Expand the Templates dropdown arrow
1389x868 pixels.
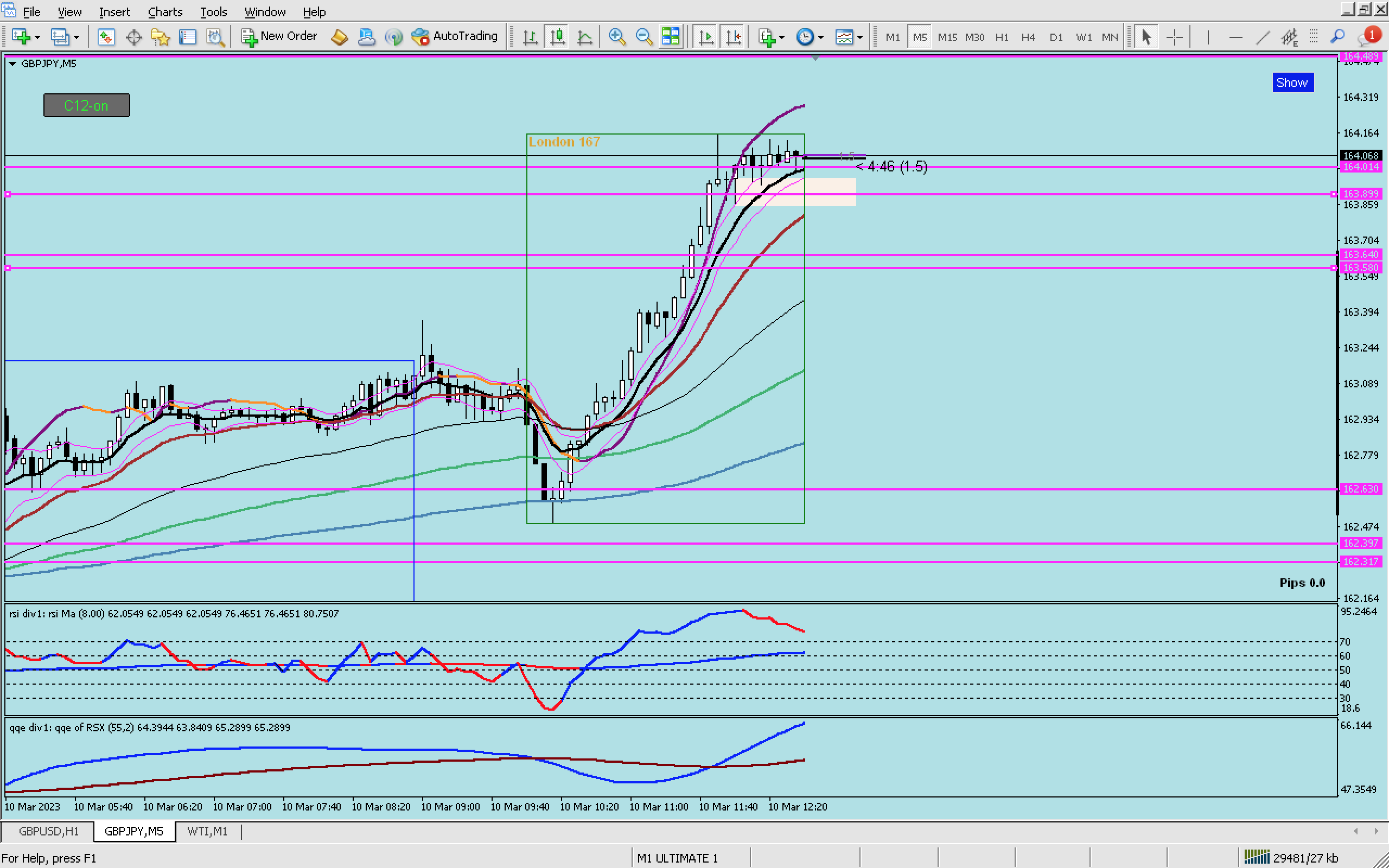(860, 37)
